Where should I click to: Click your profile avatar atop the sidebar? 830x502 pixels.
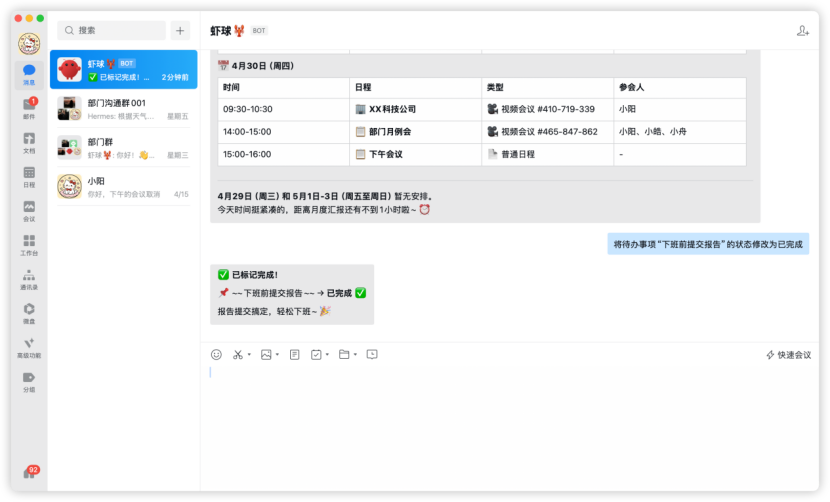[x=29, y=44]
